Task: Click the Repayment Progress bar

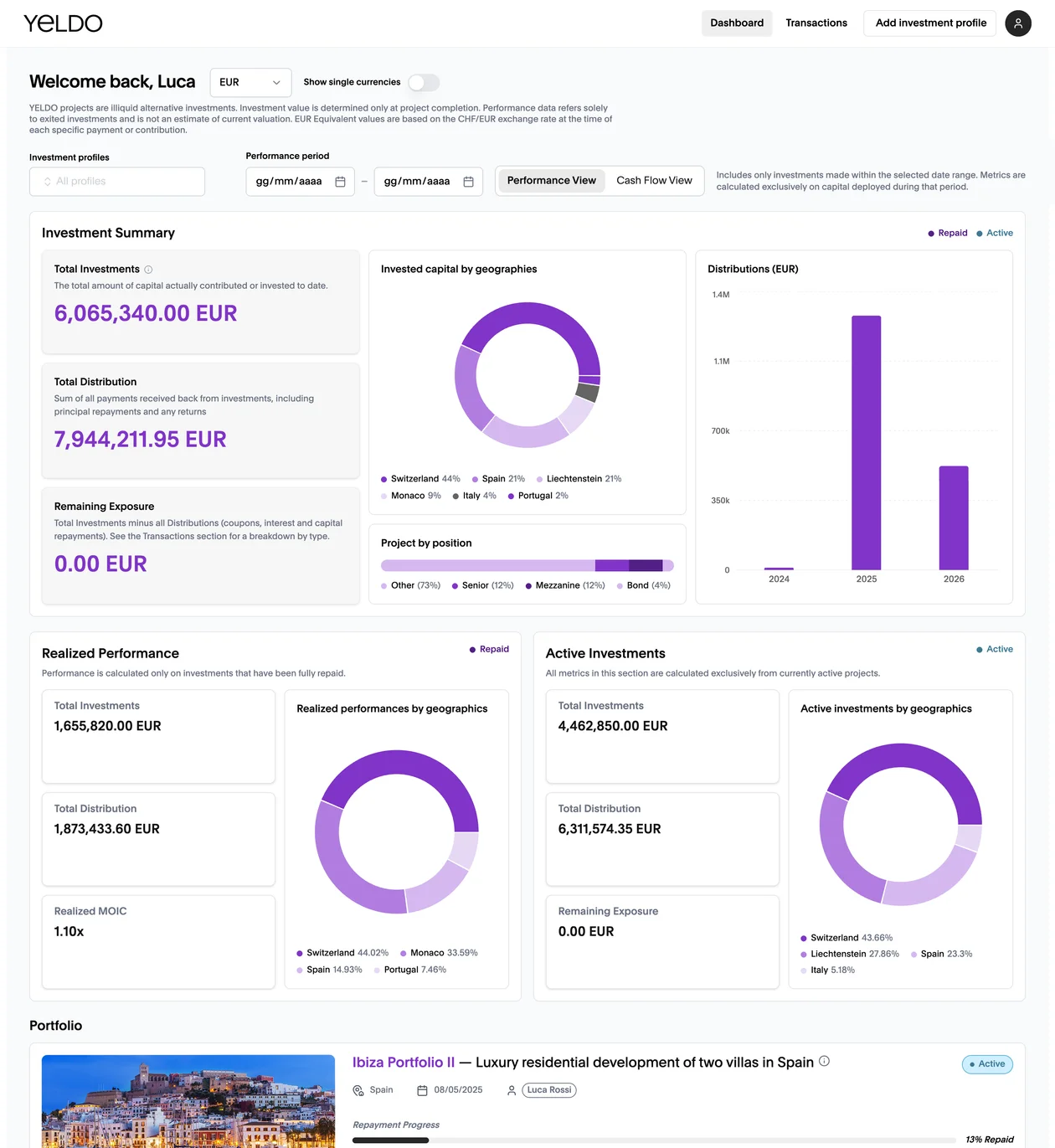Action: pos(654,1140)
